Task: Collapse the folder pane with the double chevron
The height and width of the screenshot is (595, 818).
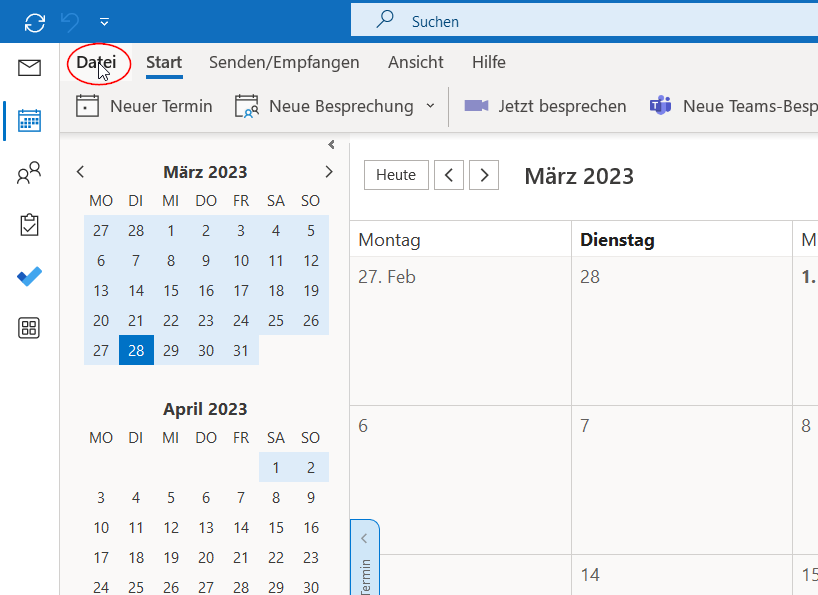Action: click(x=331, y=144)
